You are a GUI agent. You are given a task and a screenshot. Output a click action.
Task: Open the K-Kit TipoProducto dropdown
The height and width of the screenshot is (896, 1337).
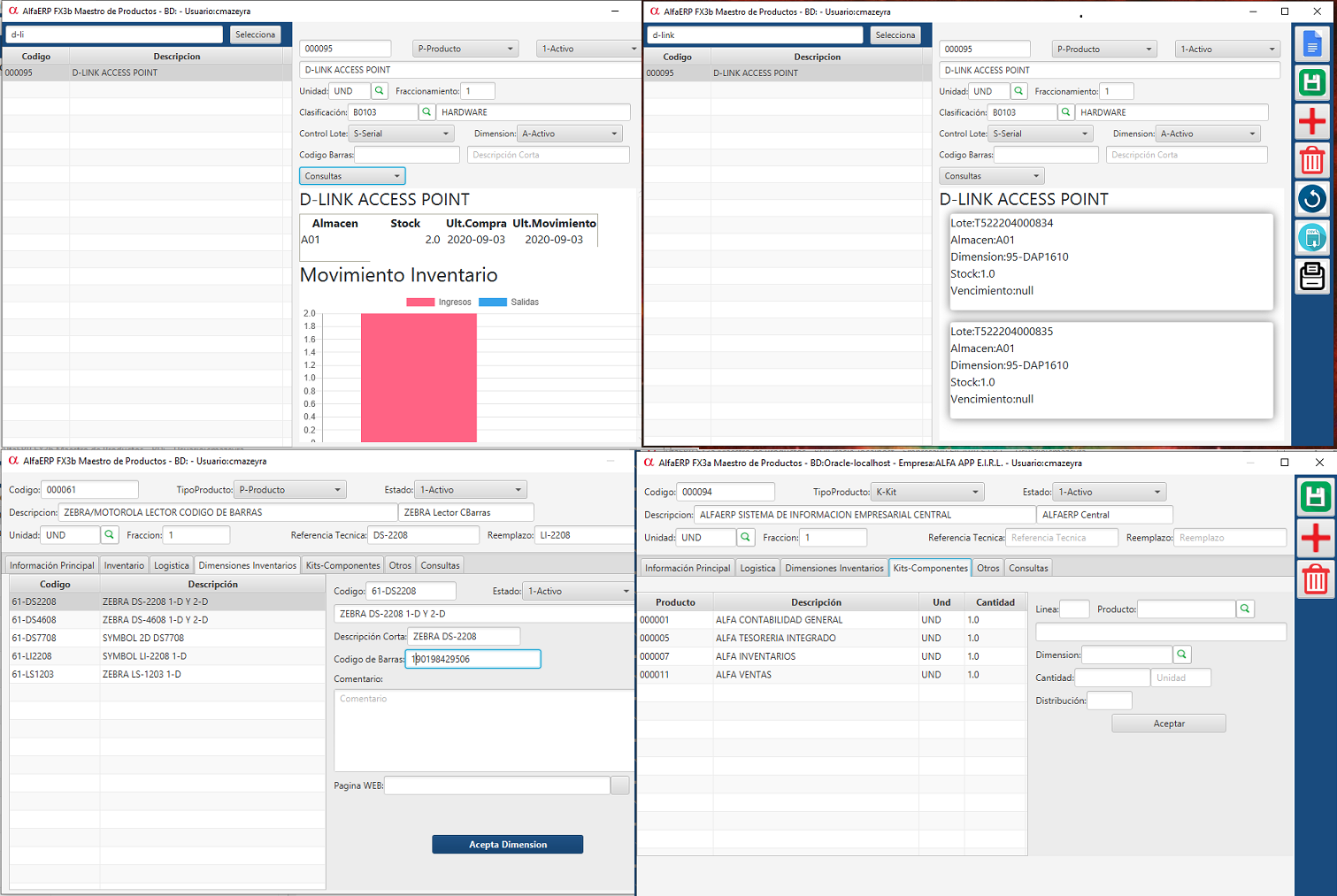[927, 492]
